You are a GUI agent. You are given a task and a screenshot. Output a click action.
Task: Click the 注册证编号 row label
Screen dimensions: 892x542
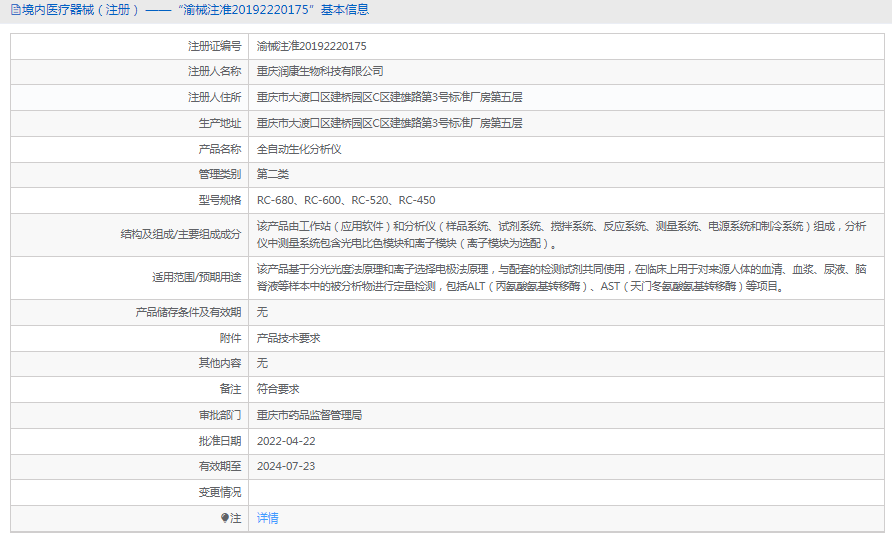pos(214,46)
